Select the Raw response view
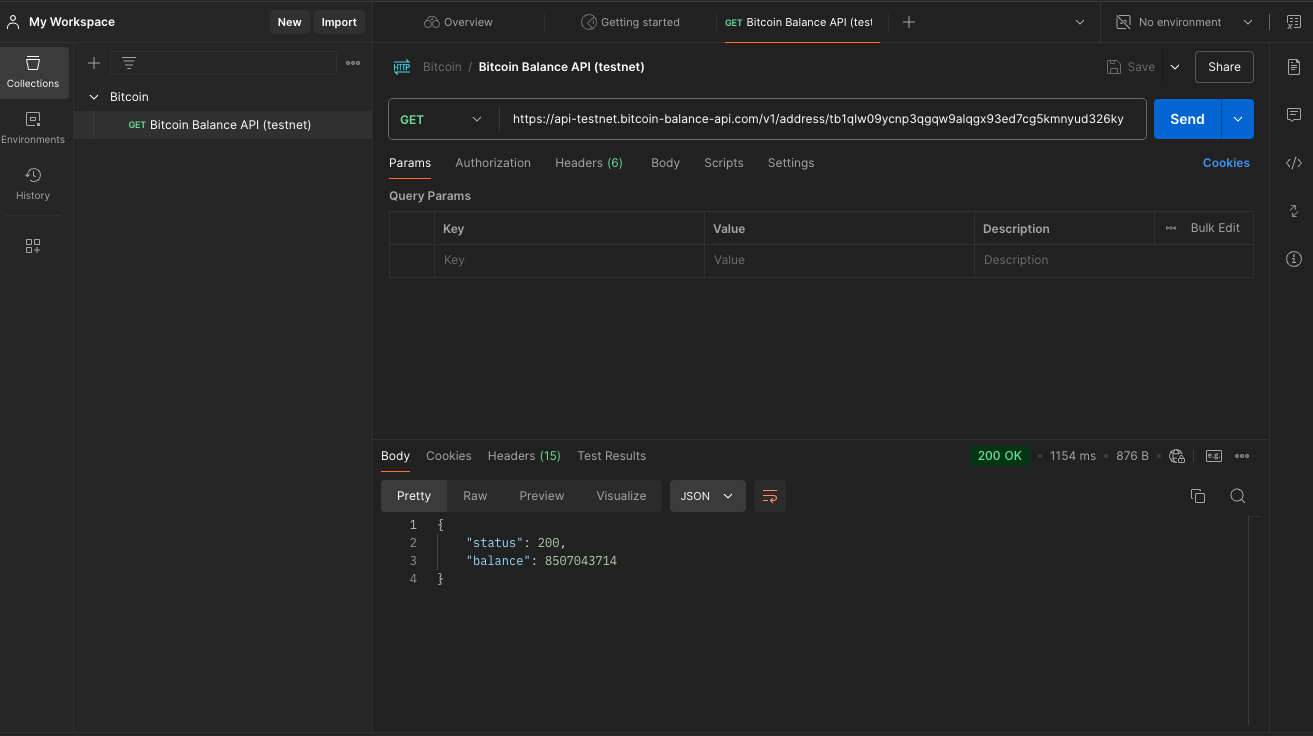 coord(475,496)
